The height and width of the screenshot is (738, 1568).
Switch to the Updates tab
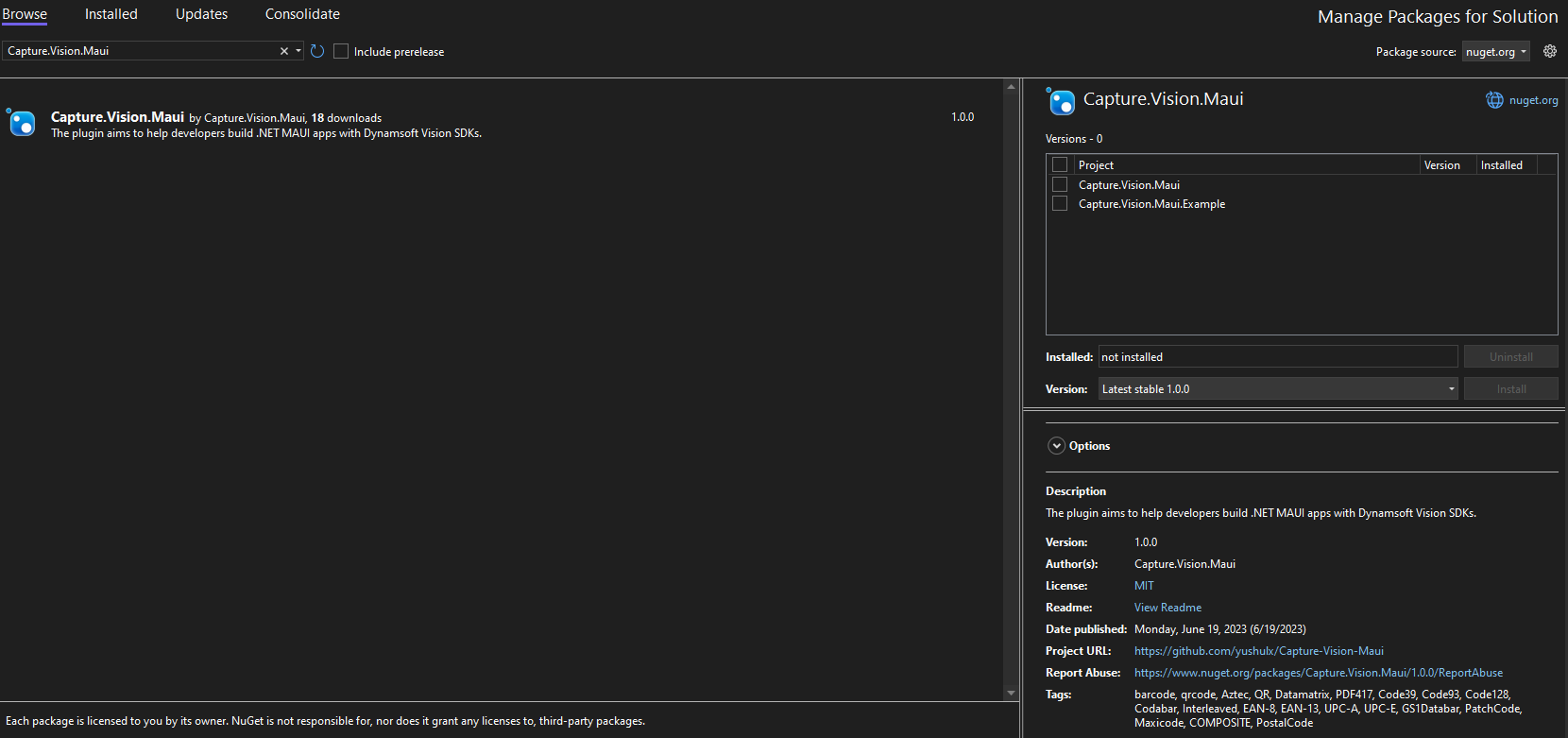point(201,14)
